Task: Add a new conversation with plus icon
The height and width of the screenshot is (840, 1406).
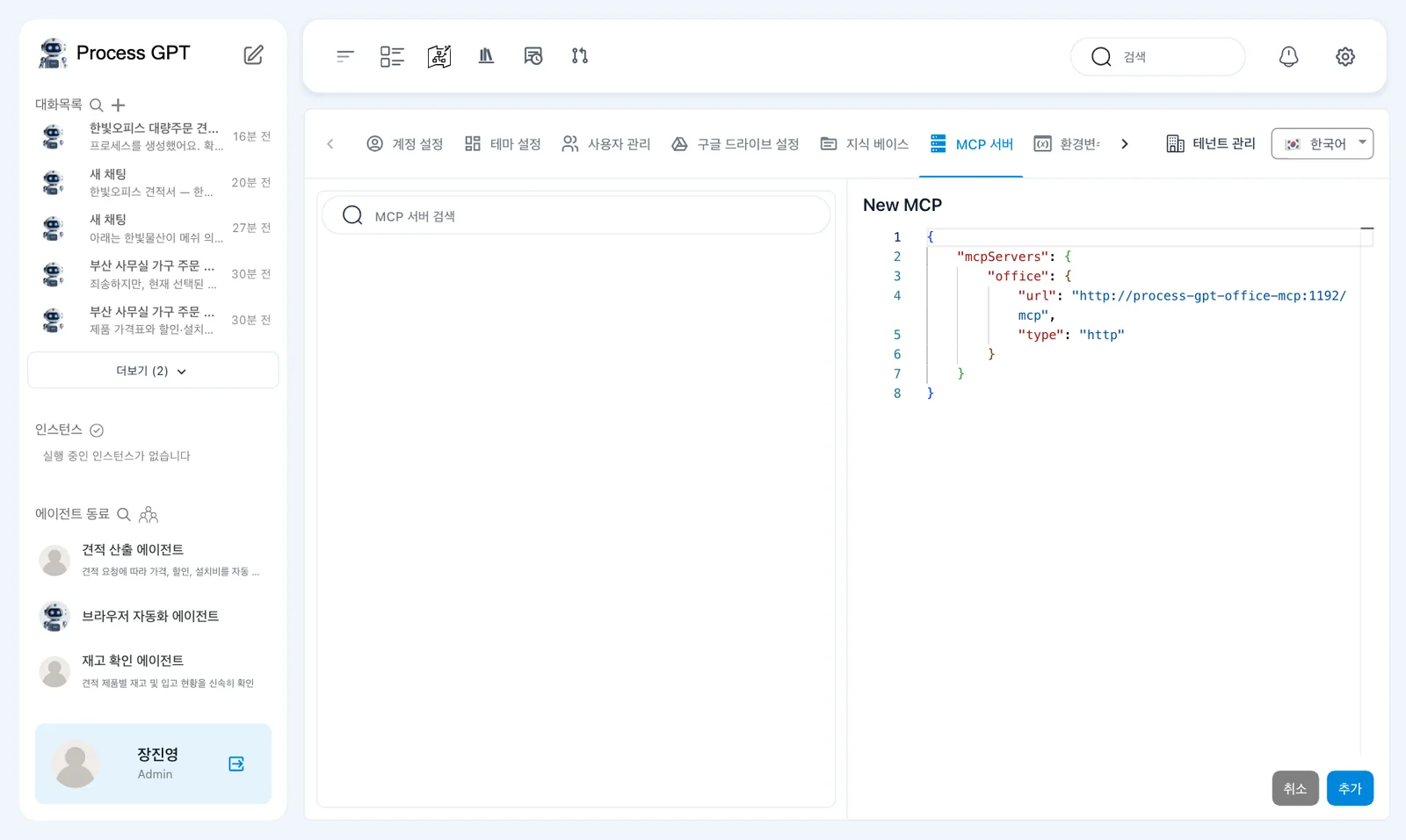Action: [x=119, y=105]
